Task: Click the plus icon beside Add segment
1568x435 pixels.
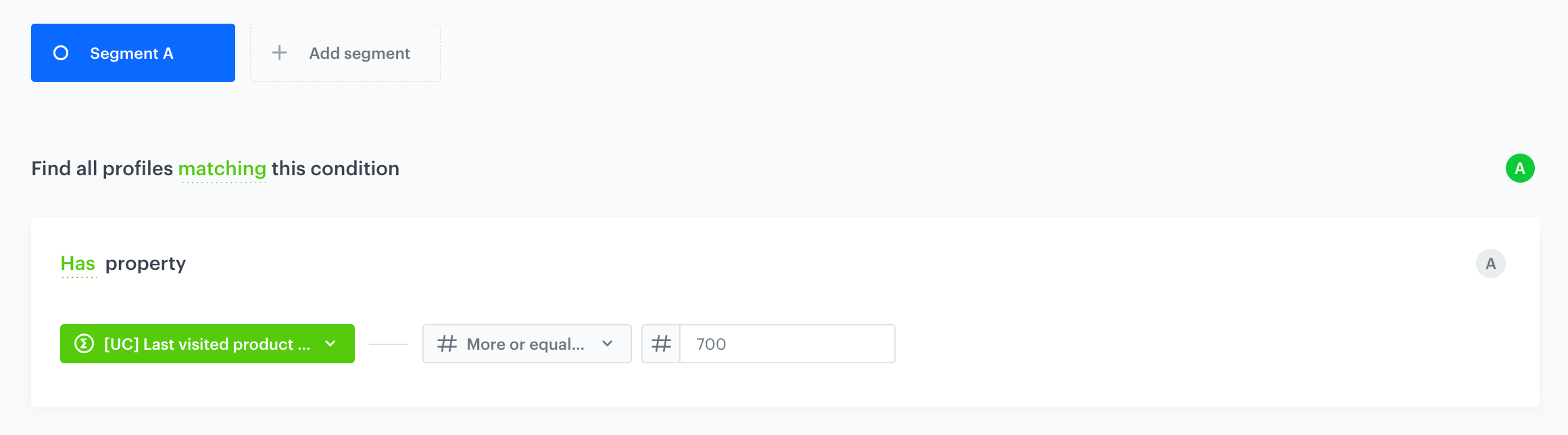Action: pyautogui.click(x=279, y=53)
